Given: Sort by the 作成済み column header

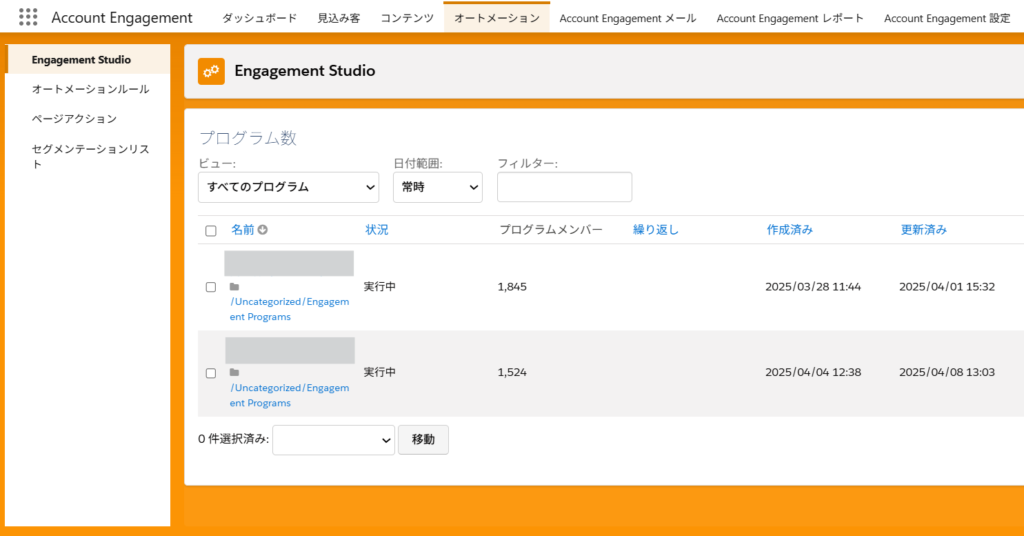Looking at the screenshot, I should [790, 230].
